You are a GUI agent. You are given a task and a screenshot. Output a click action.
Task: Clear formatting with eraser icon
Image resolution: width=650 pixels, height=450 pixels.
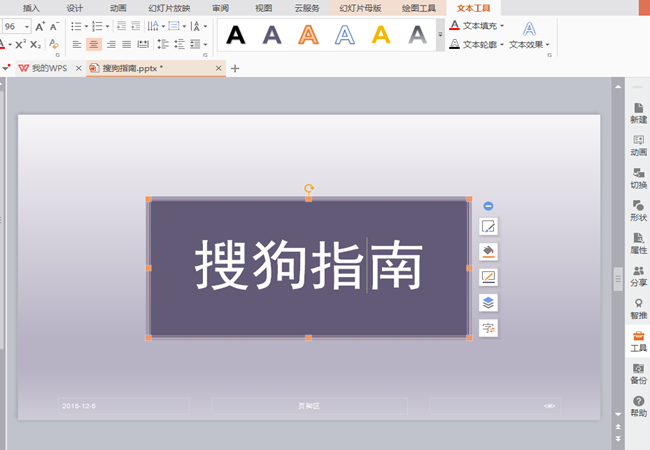[54, 44]
